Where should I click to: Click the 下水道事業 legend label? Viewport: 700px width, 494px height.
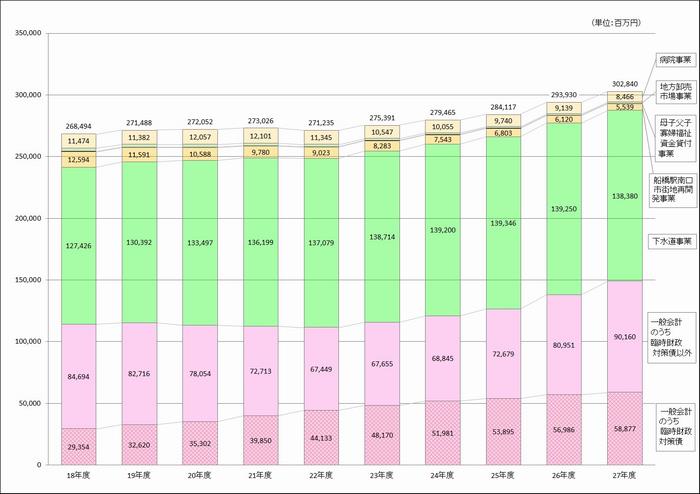pos(672,241)
